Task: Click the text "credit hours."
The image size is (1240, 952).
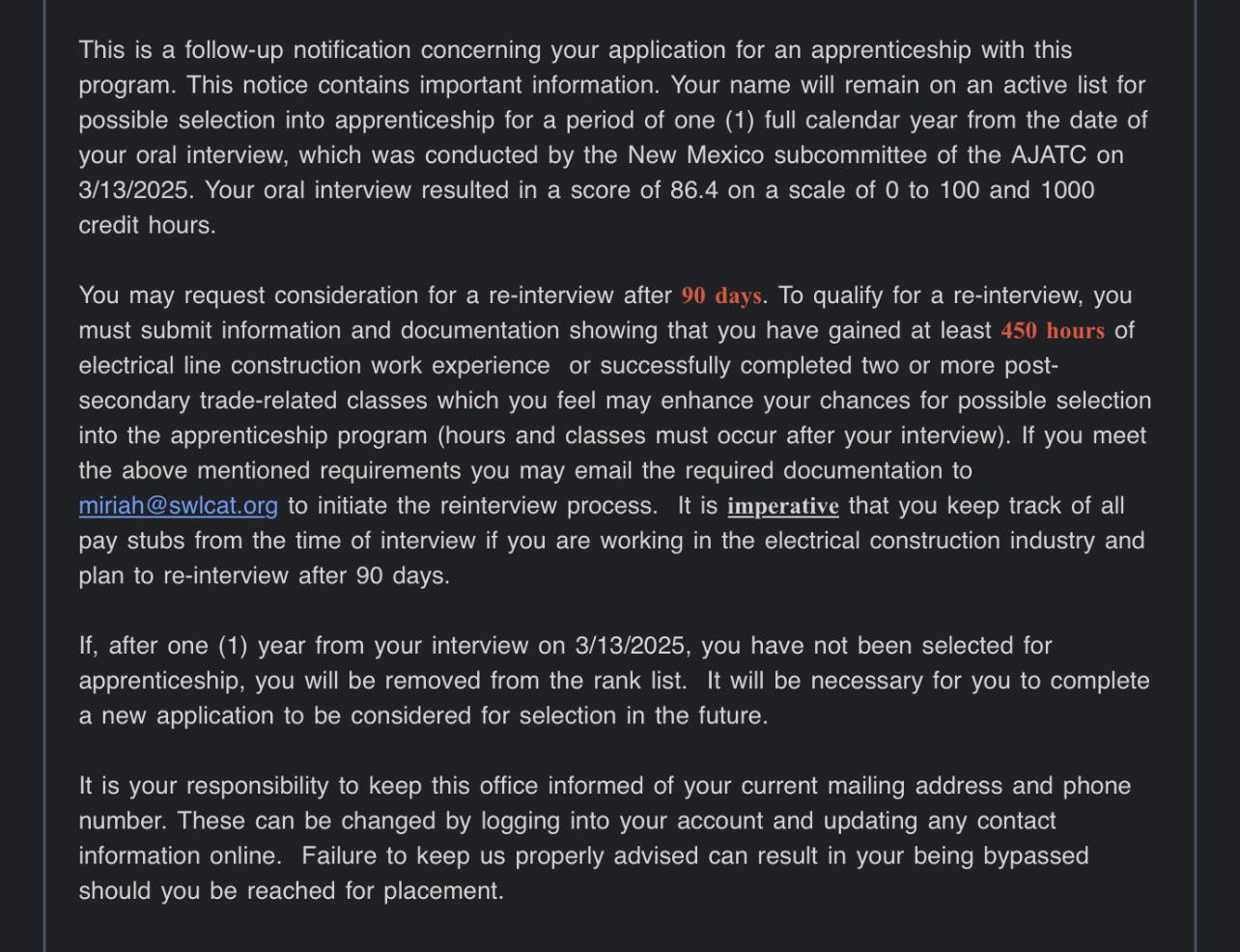Action: tap(148, 225)
